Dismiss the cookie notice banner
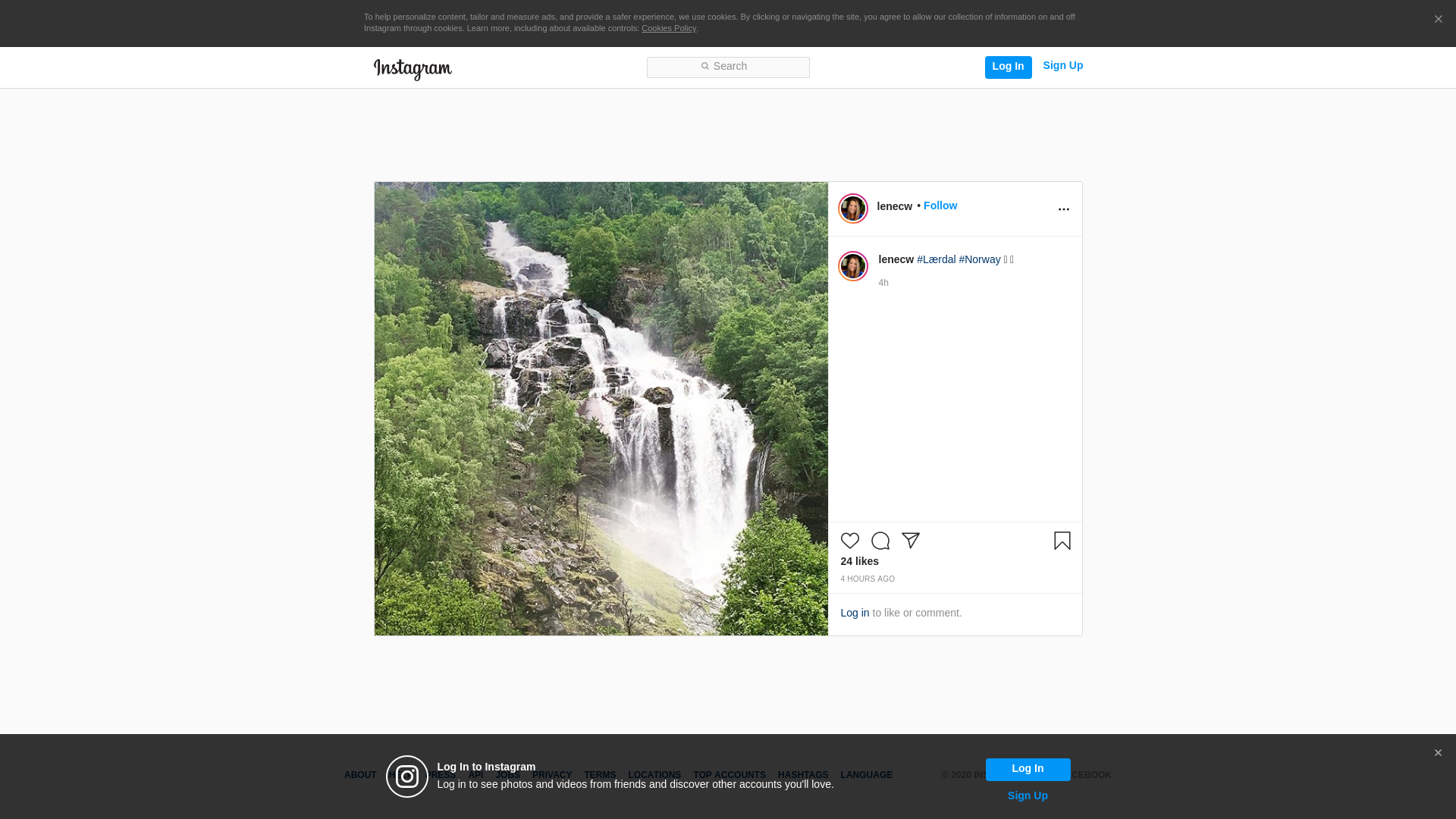 tap(1438, 20)
